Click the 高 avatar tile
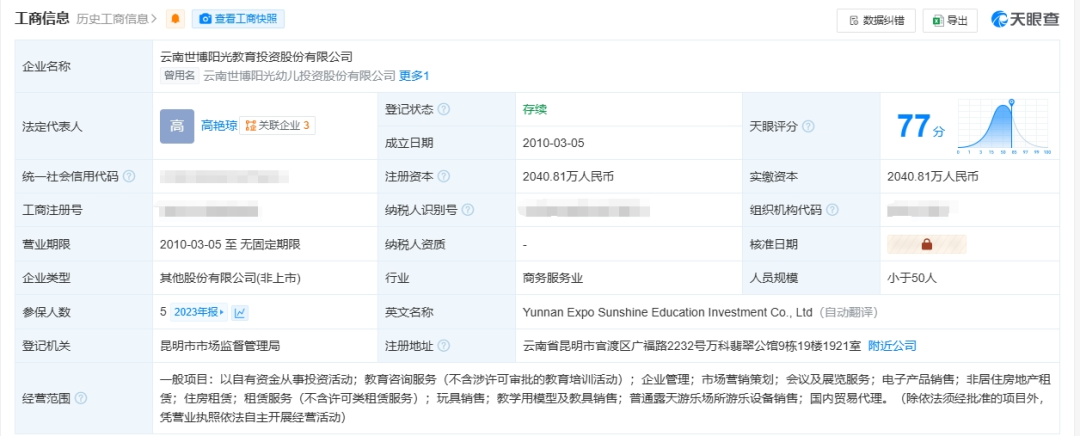The width and height of the screenshot is (1080, 436). point(177,126)
